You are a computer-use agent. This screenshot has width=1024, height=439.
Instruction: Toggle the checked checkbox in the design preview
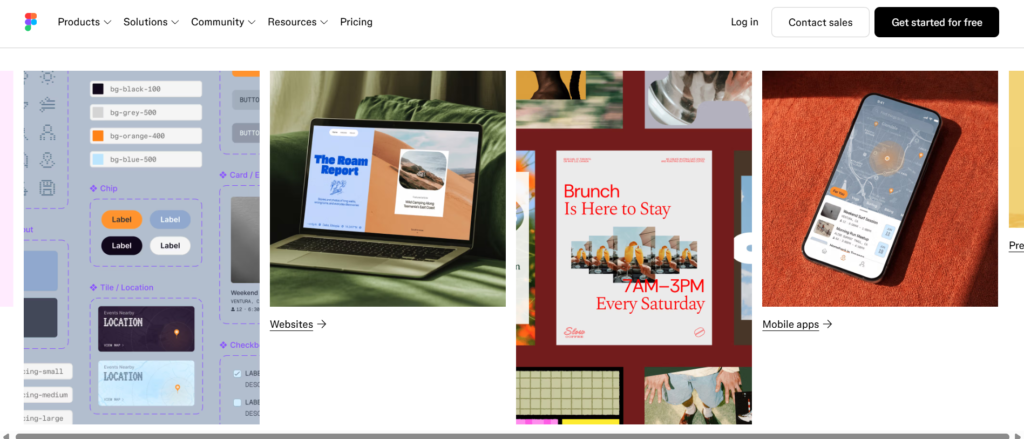(x=237, y=374)
